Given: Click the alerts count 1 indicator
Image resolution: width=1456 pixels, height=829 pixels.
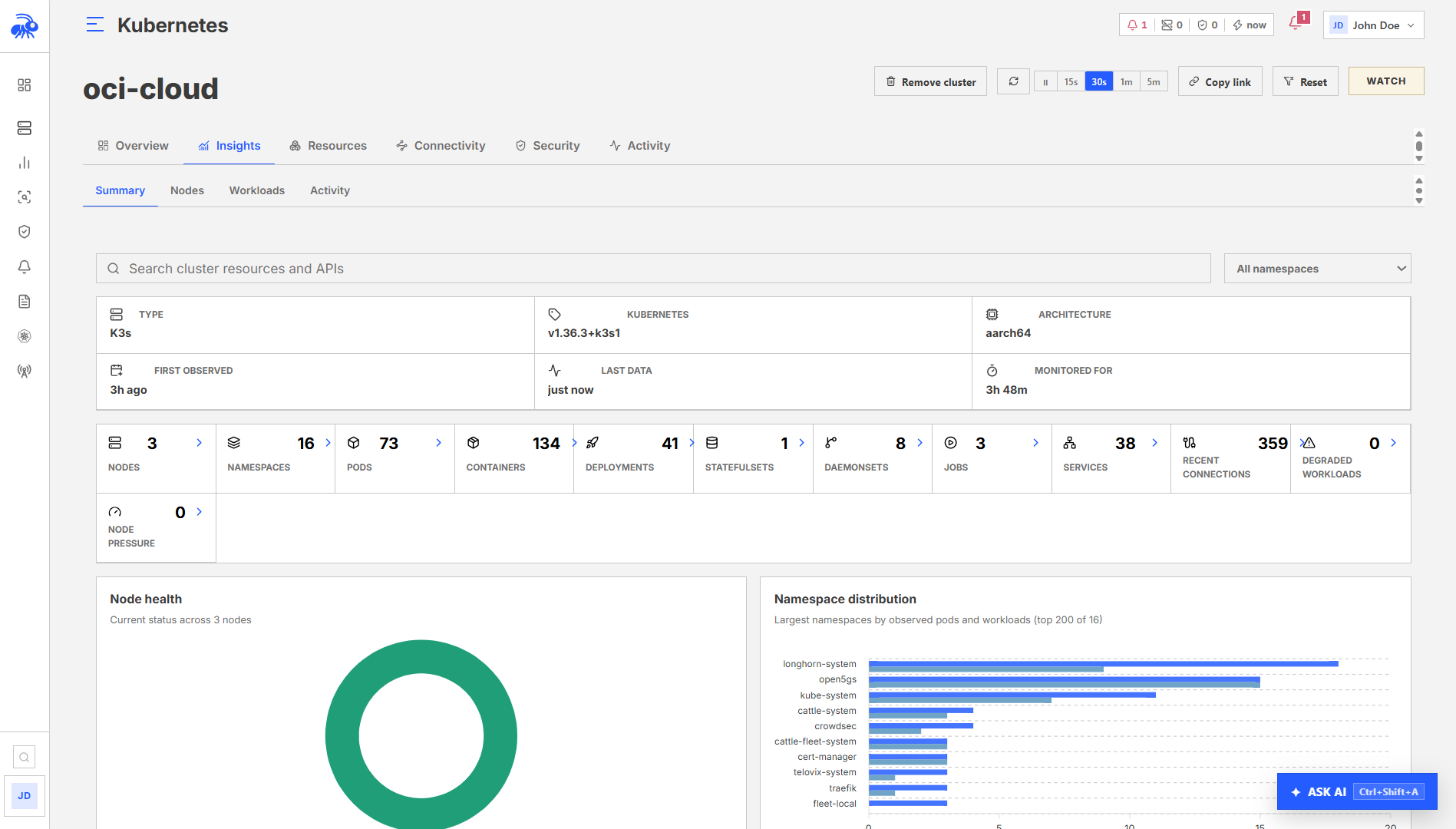Looking at the screenshot, I should [x=1137, y=25].
